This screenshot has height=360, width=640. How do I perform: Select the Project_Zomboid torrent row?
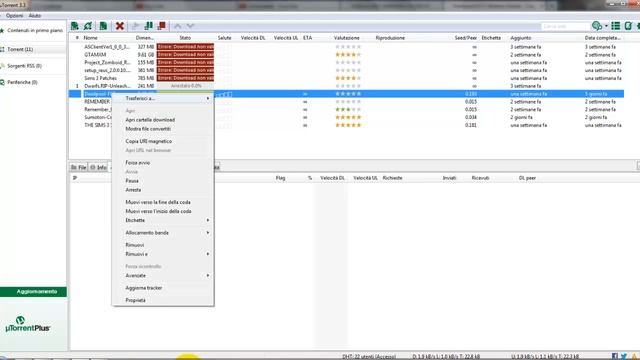[346, 62]
